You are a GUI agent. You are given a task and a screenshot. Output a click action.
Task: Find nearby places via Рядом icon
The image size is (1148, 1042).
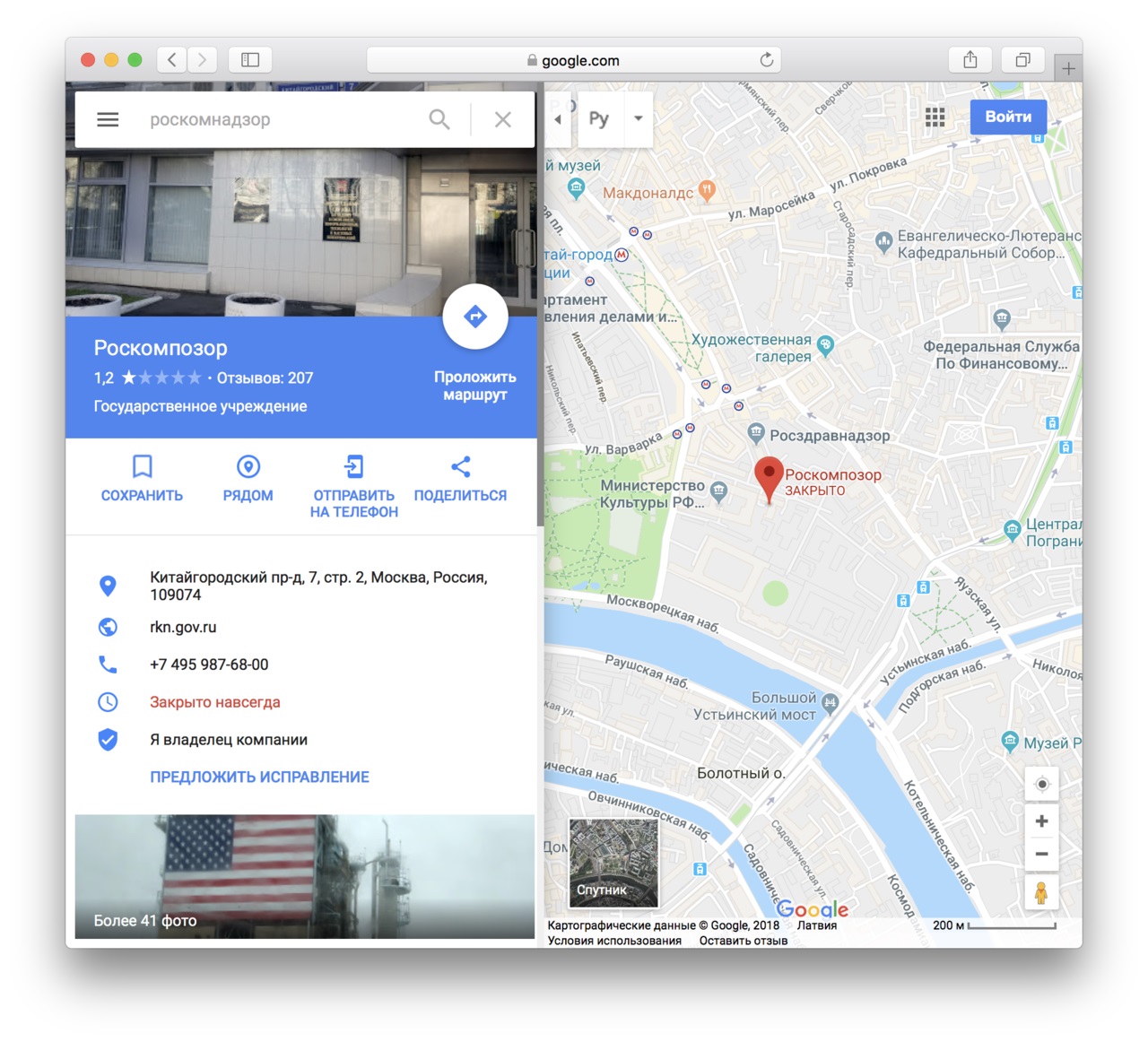[248, 467]
